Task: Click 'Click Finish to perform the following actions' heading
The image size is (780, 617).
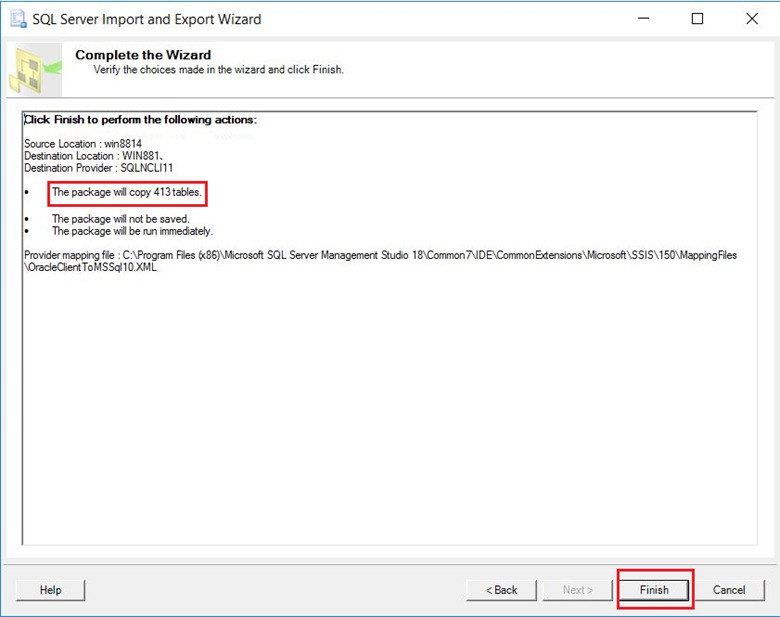Action: 140,120
